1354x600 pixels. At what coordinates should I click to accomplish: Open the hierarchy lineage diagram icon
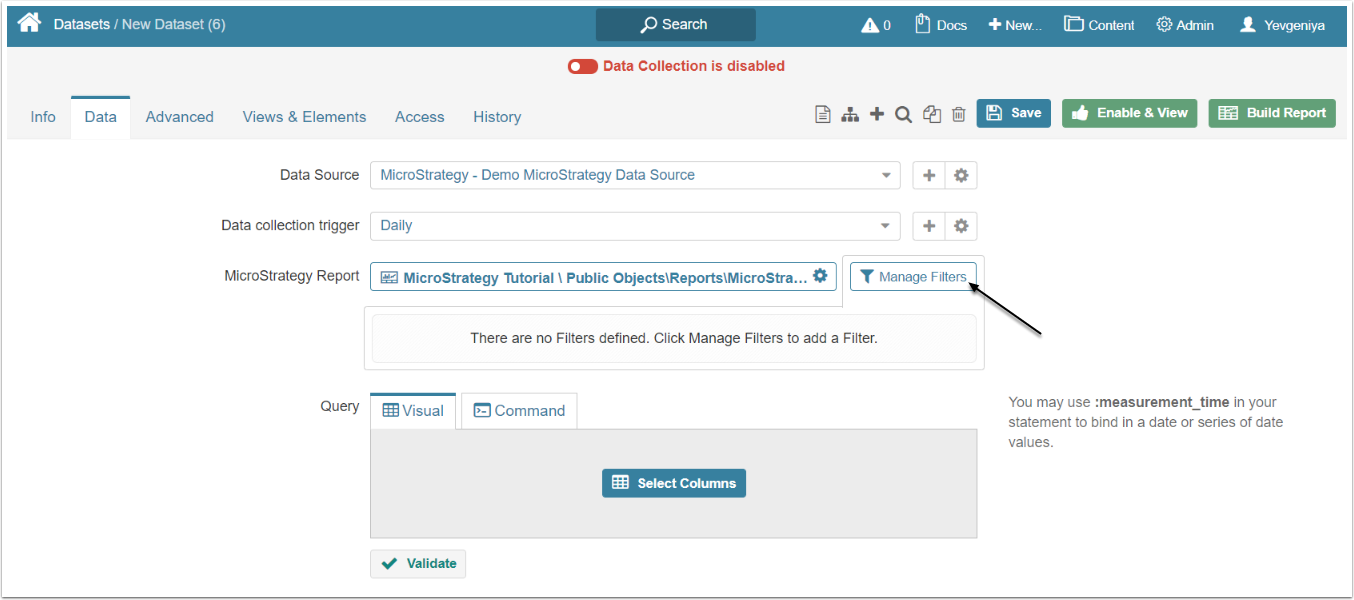click(x=850, y=115)
